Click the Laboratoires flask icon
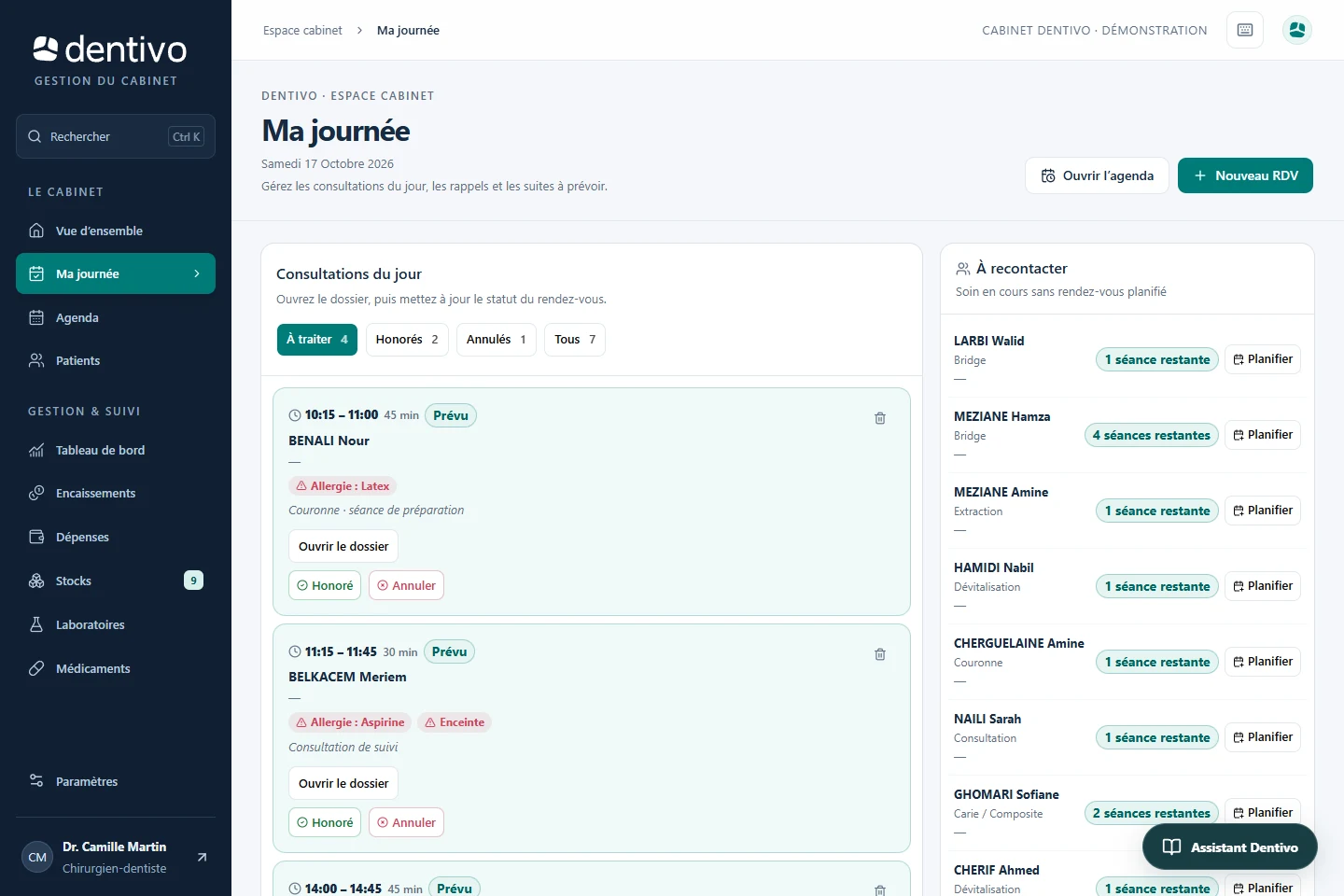 click(36, 624)
